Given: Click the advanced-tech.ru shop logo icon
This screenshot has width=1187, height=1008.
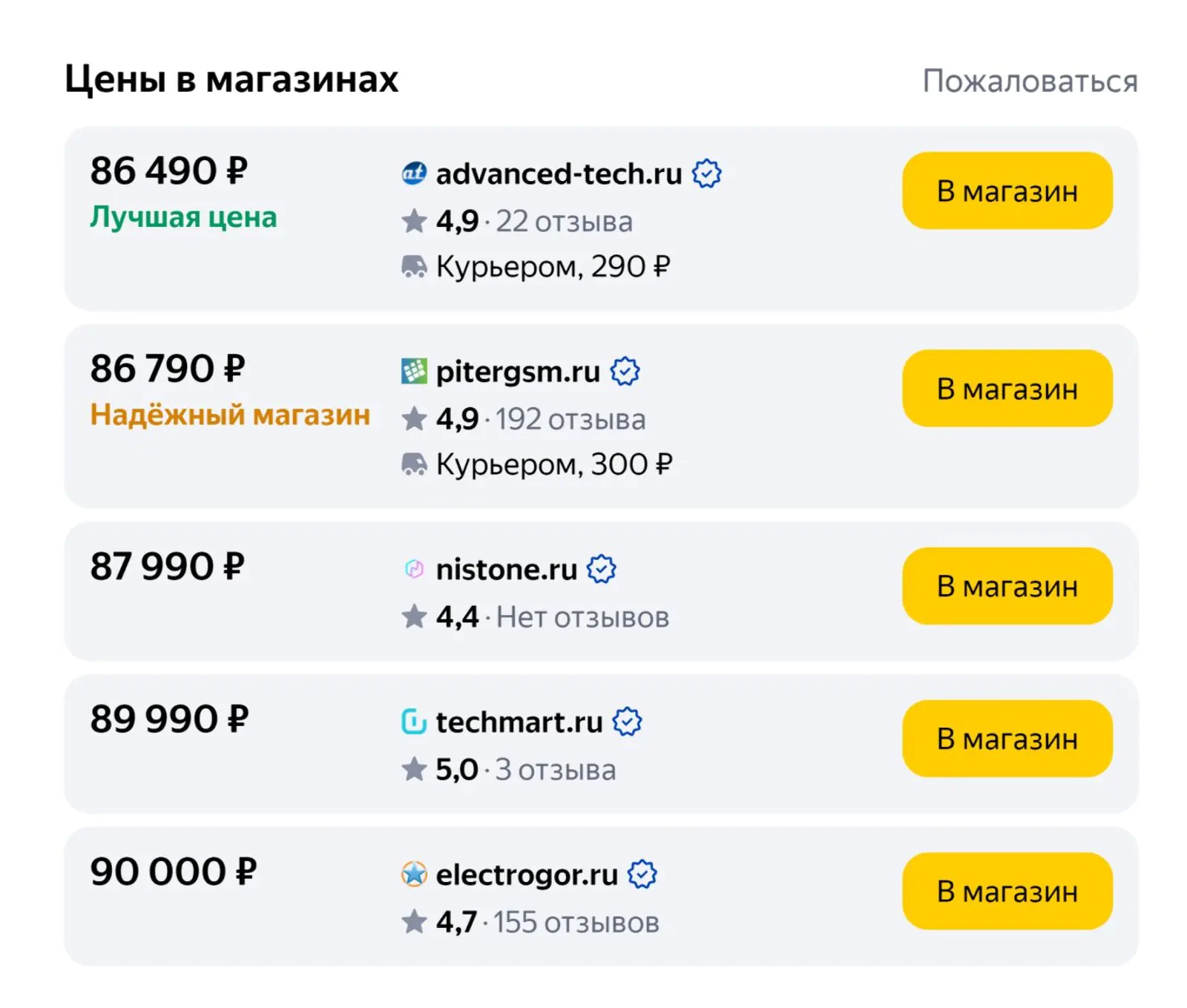Looking at the screenshot, I should tap(414, 174).
